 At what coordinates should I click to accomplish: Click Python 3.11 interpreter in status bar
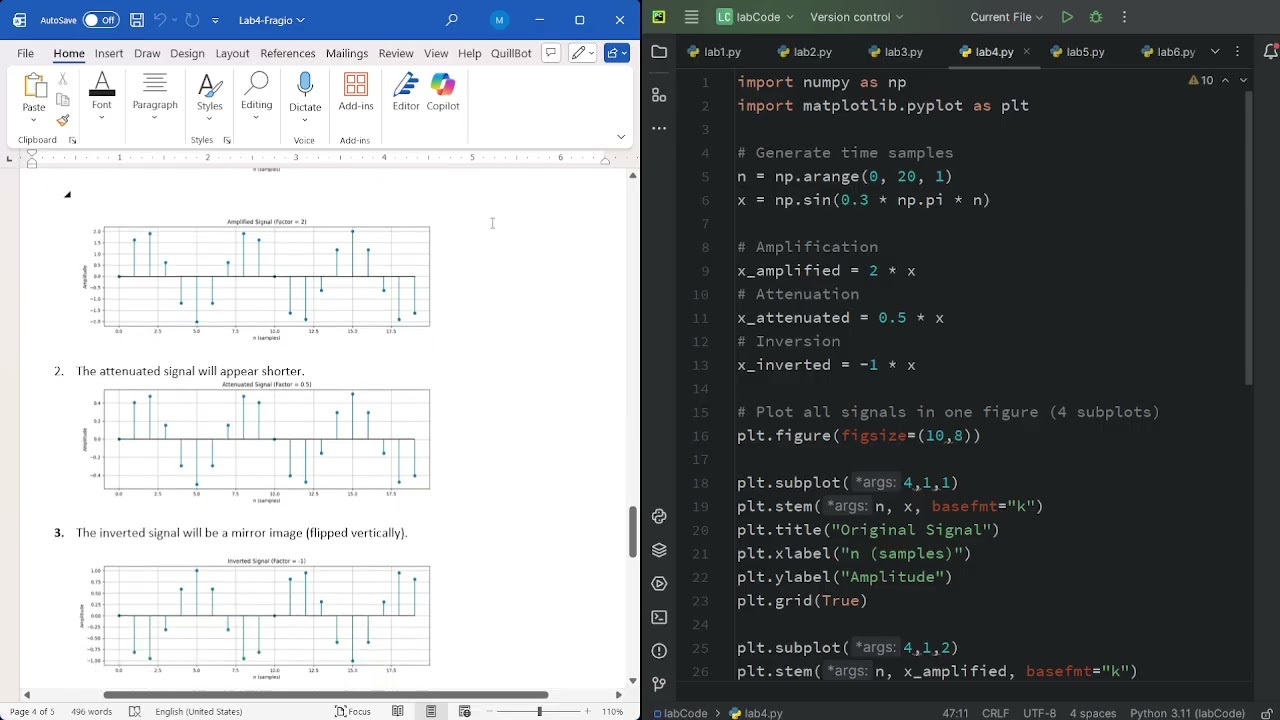tap(1187, 713)
